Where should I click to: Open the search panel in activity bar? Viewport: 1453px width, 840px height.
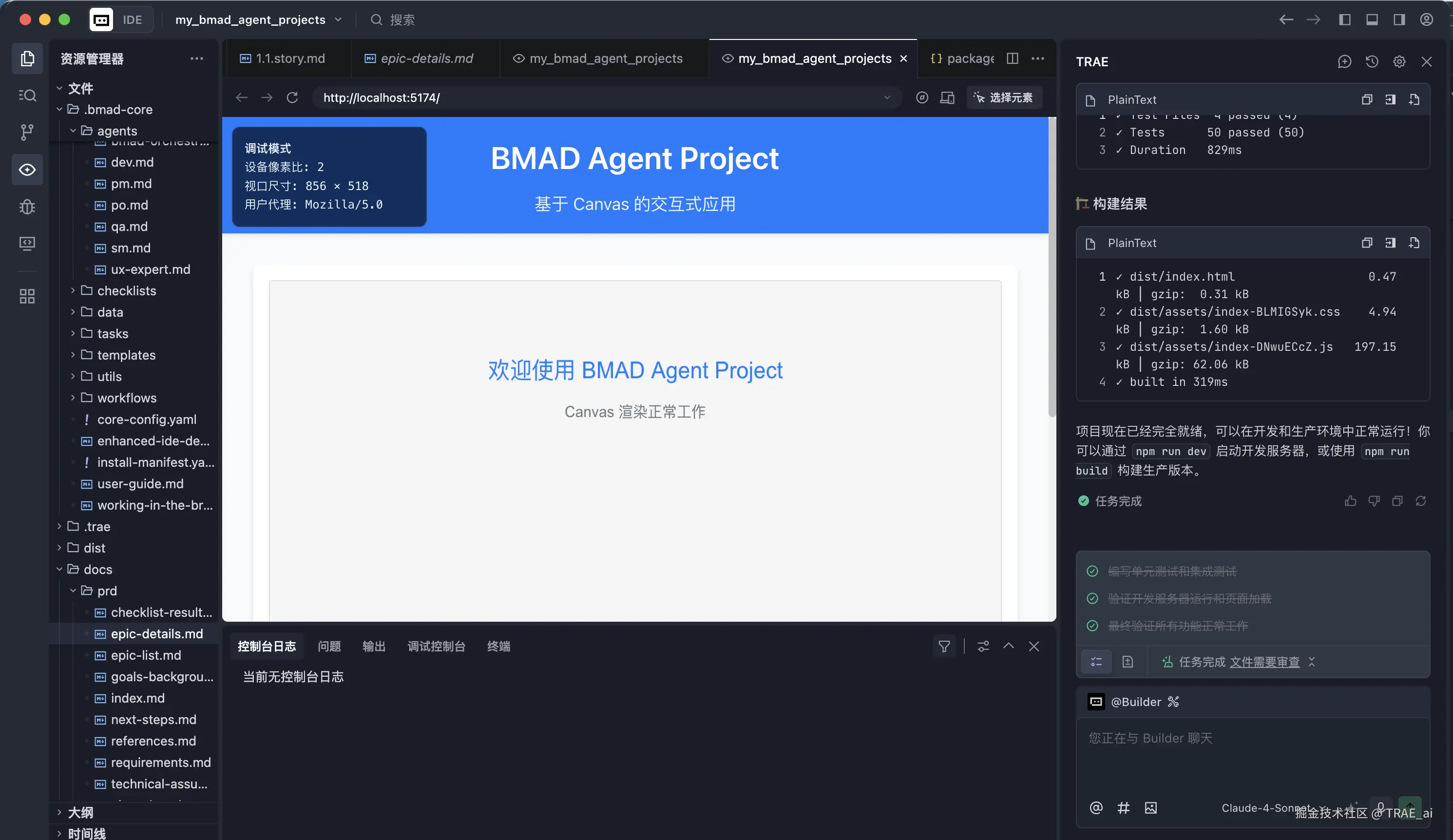coord(27,95)
